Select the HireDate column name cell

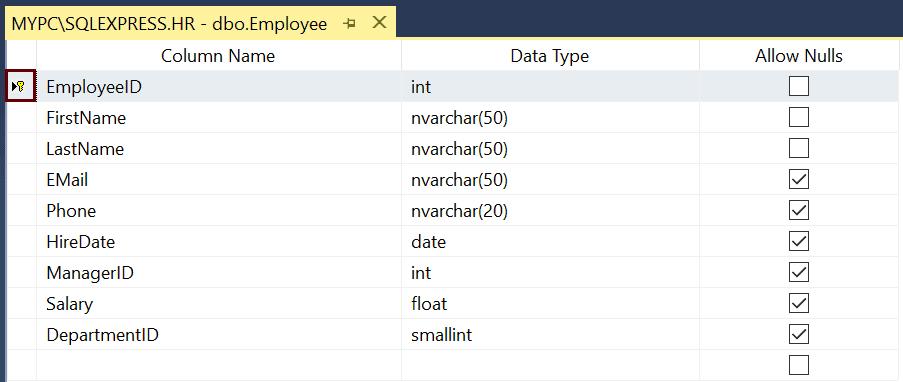[219, 241]
